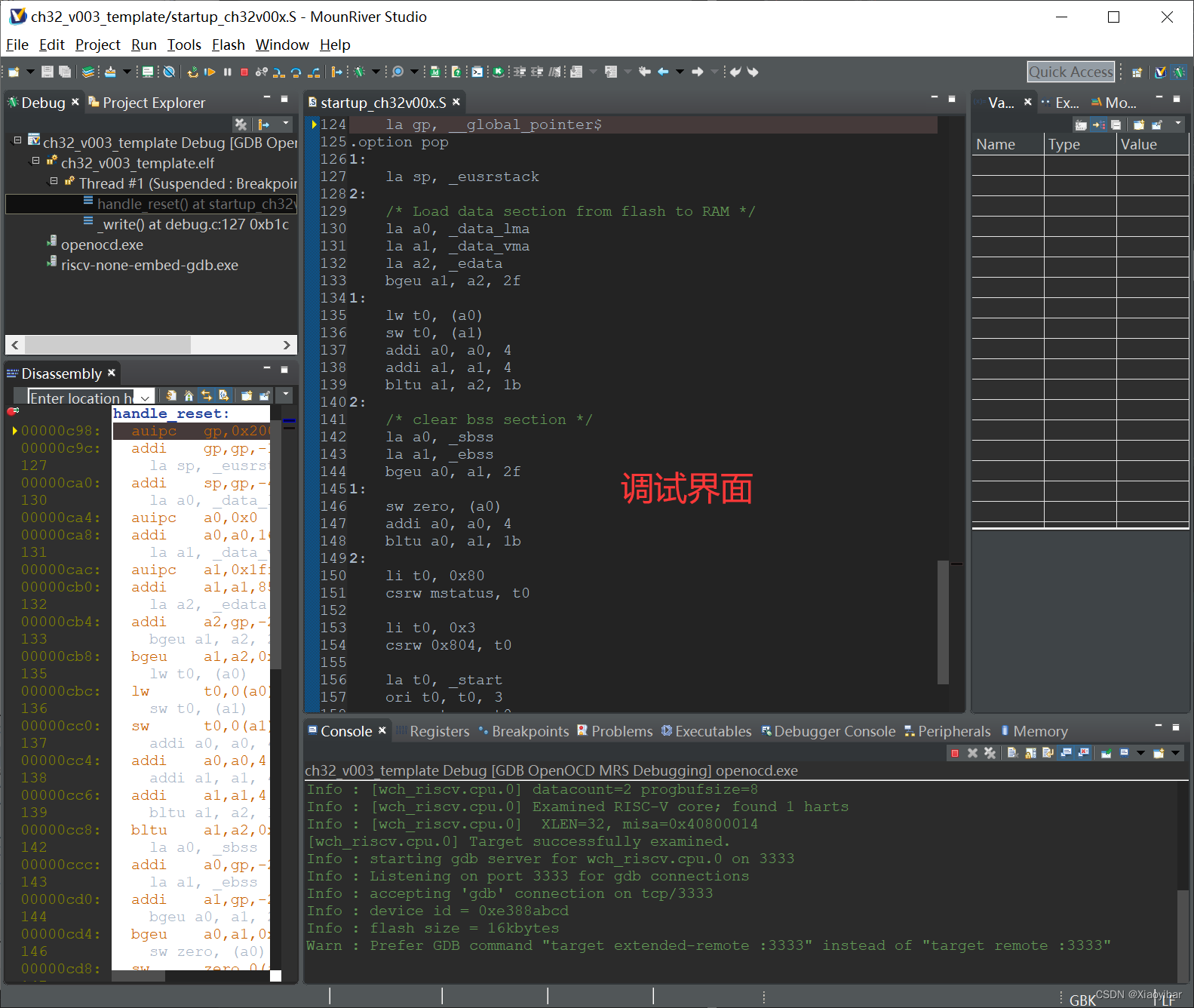Switch to the Project Explorer tab
Screen dimensions: 1194x1008
(147, 103)
